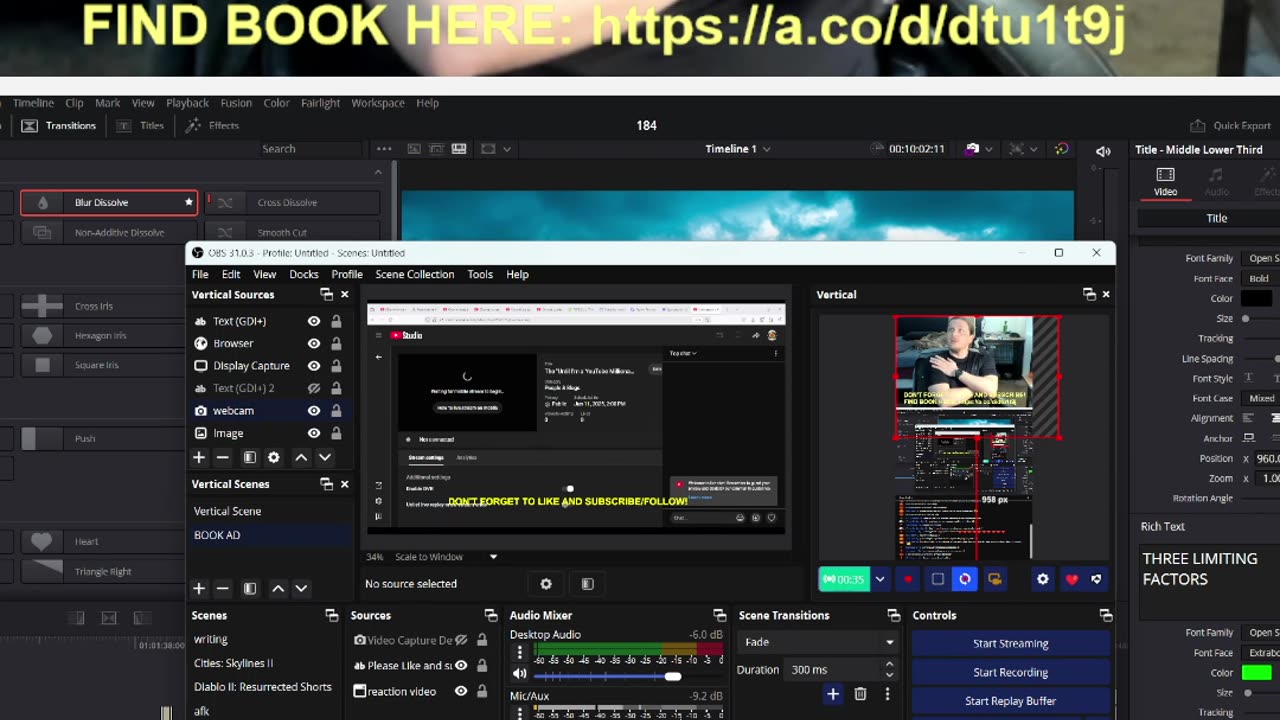Hide the Display Capture source
The image size is (1280, 720).
(314, 366)
